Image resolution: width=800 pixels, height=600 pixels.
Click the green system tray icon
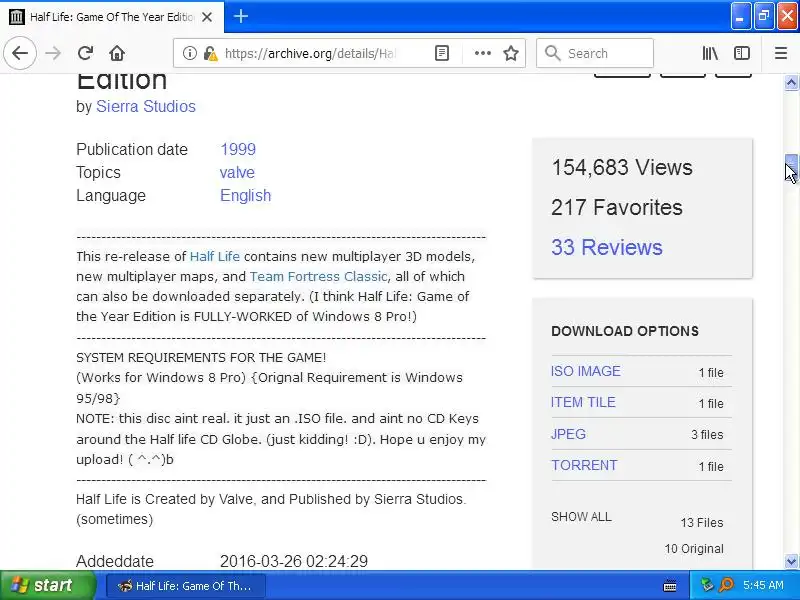tap(707, 585)
